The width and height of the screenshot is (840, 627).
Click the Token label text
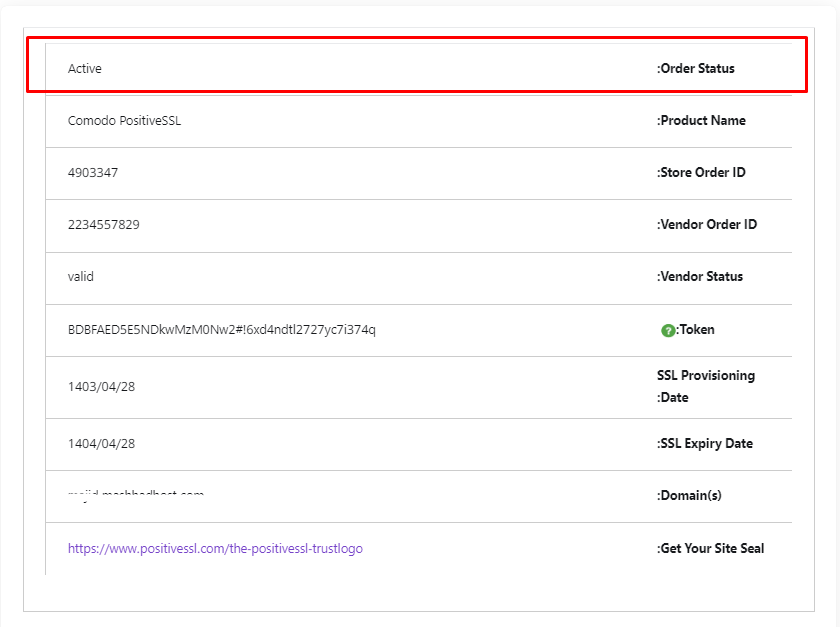click(x=697, y=330)
